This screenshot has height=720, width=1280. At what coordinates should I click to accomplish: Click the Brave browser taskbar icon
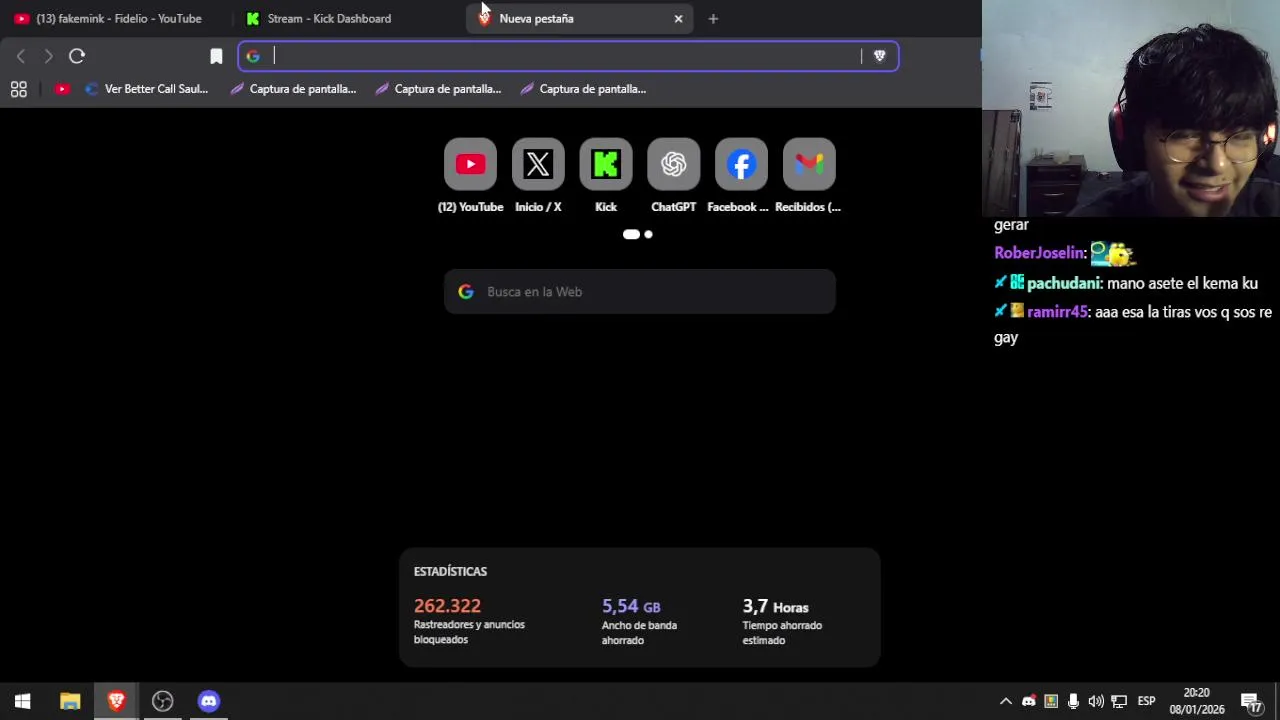click(116, 701)
